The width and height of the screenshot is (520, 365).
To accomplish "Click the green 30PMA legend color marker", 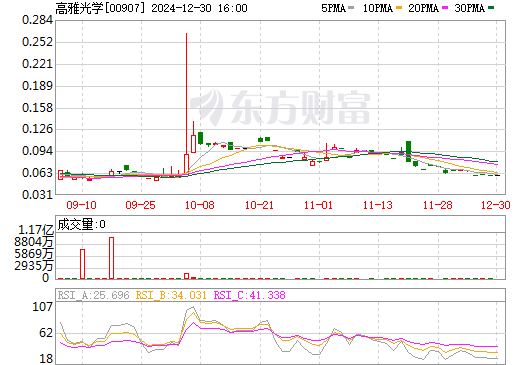I will [491, 7].
